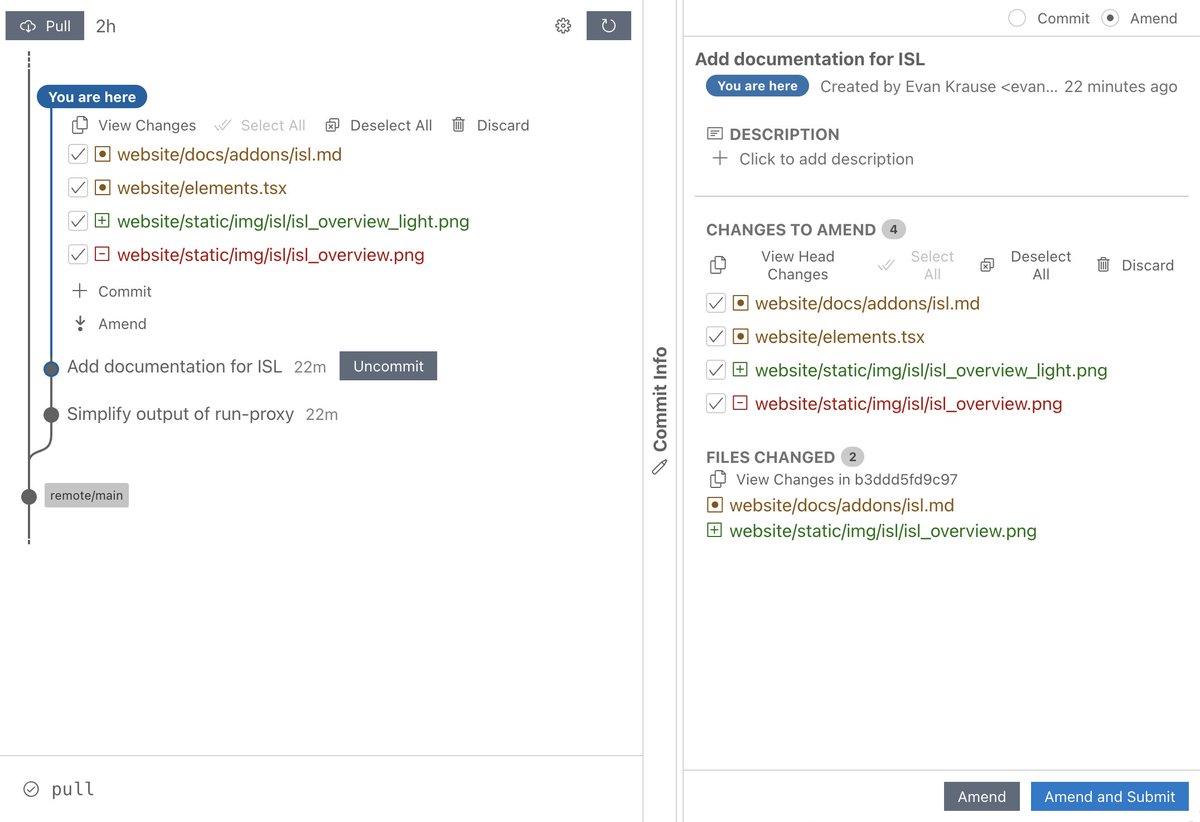Image resolution: width=1200 pixels, height=822 pixels.
Task: Click the Uncommit button
Action: (x=388, y=366)
